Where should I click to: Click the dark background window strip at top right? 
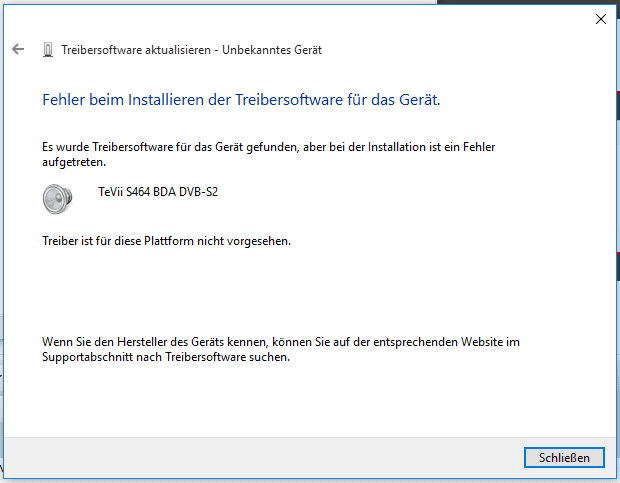(x=528, y=2)
